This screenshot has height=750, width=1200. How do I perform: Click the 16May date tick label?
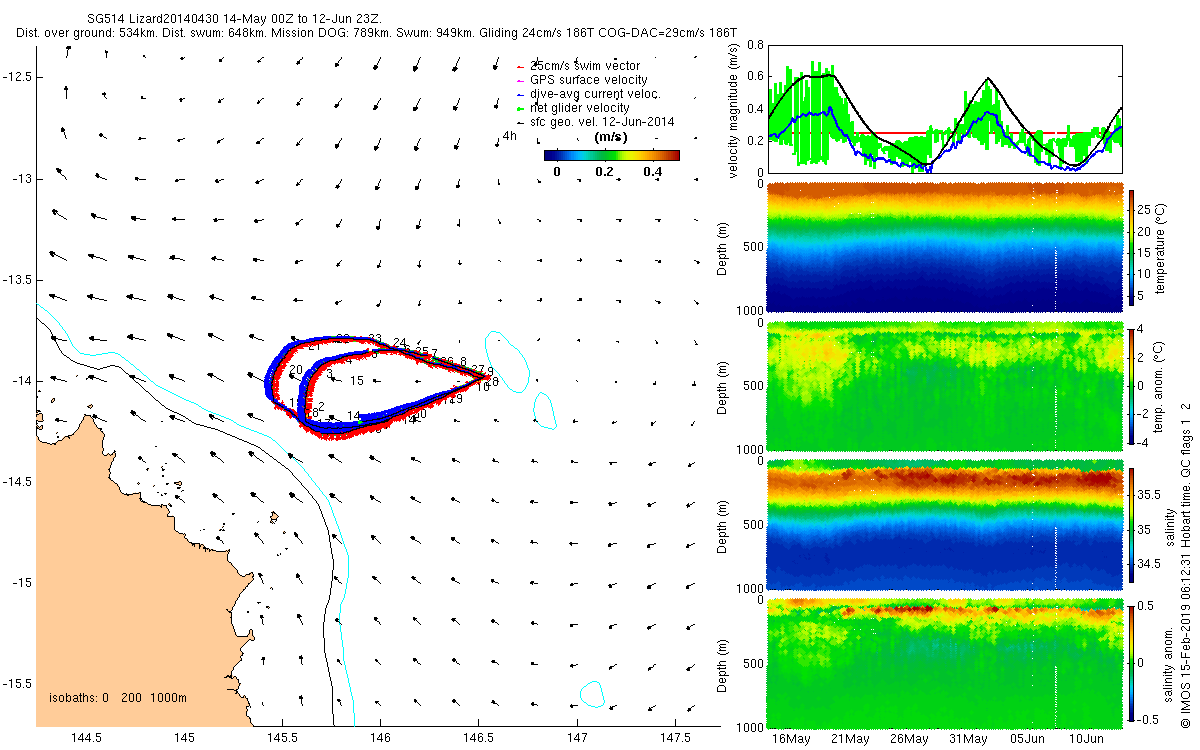click(x=792, y=738)
